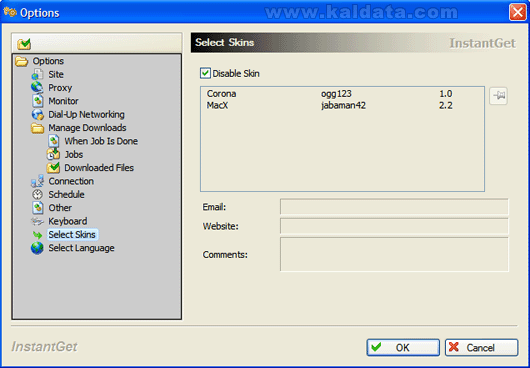
Task: Select the MacX skin name
Action: (x=217, y=105)
